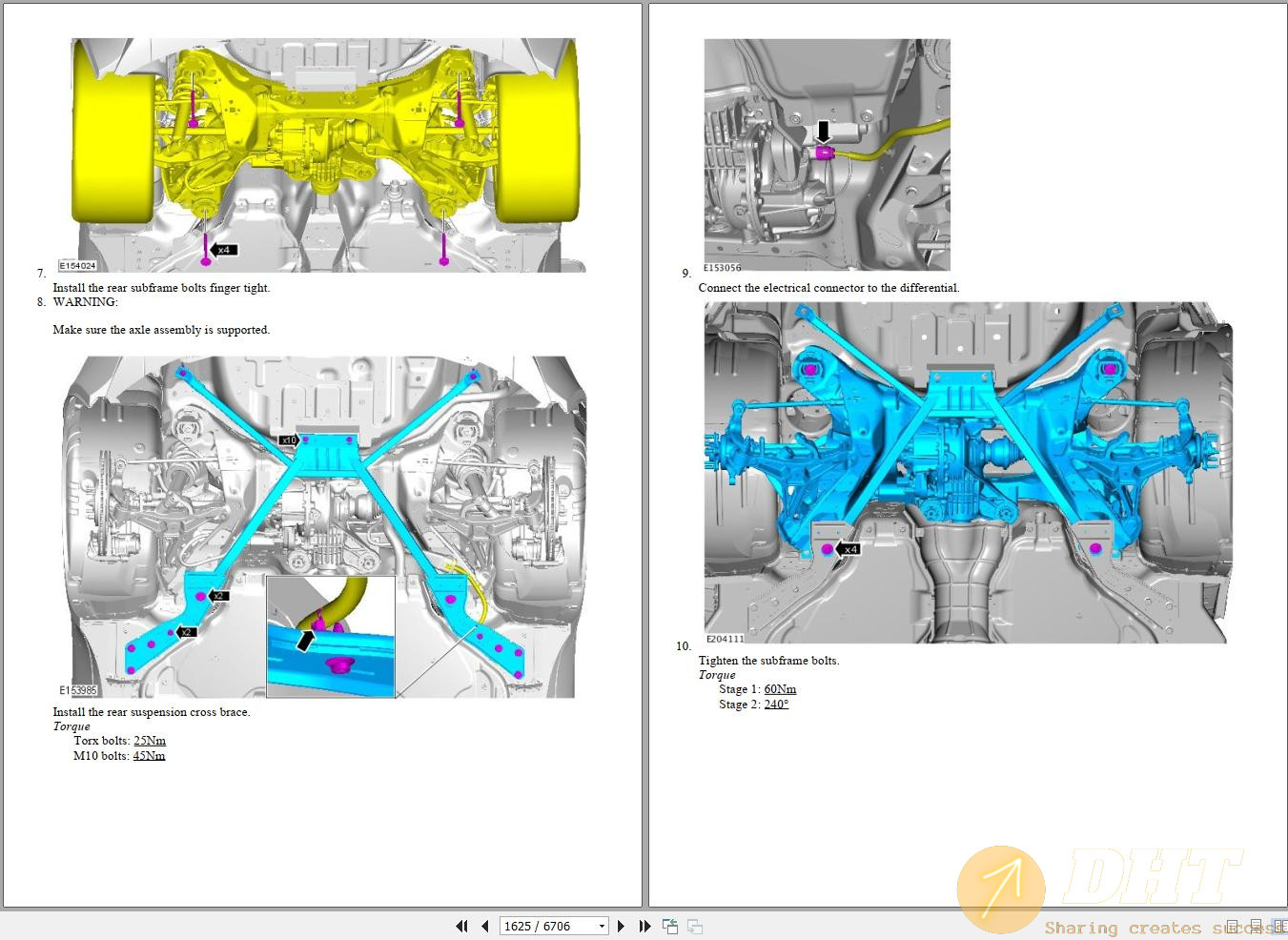Viewport: 1288px width, 940px height.
Task: Switch to single page layout icon
Action: click(x=1232, y=926)
